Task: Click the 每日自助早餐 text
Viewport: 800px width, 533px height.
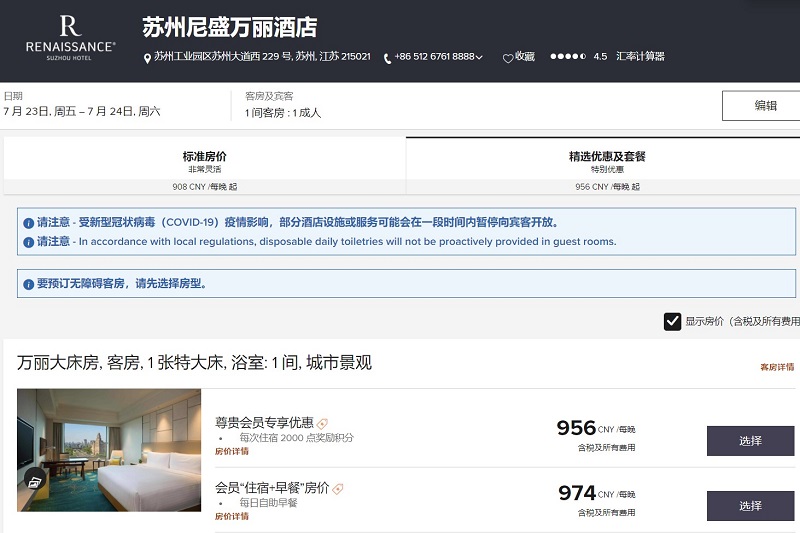Action: click(268, 503)
